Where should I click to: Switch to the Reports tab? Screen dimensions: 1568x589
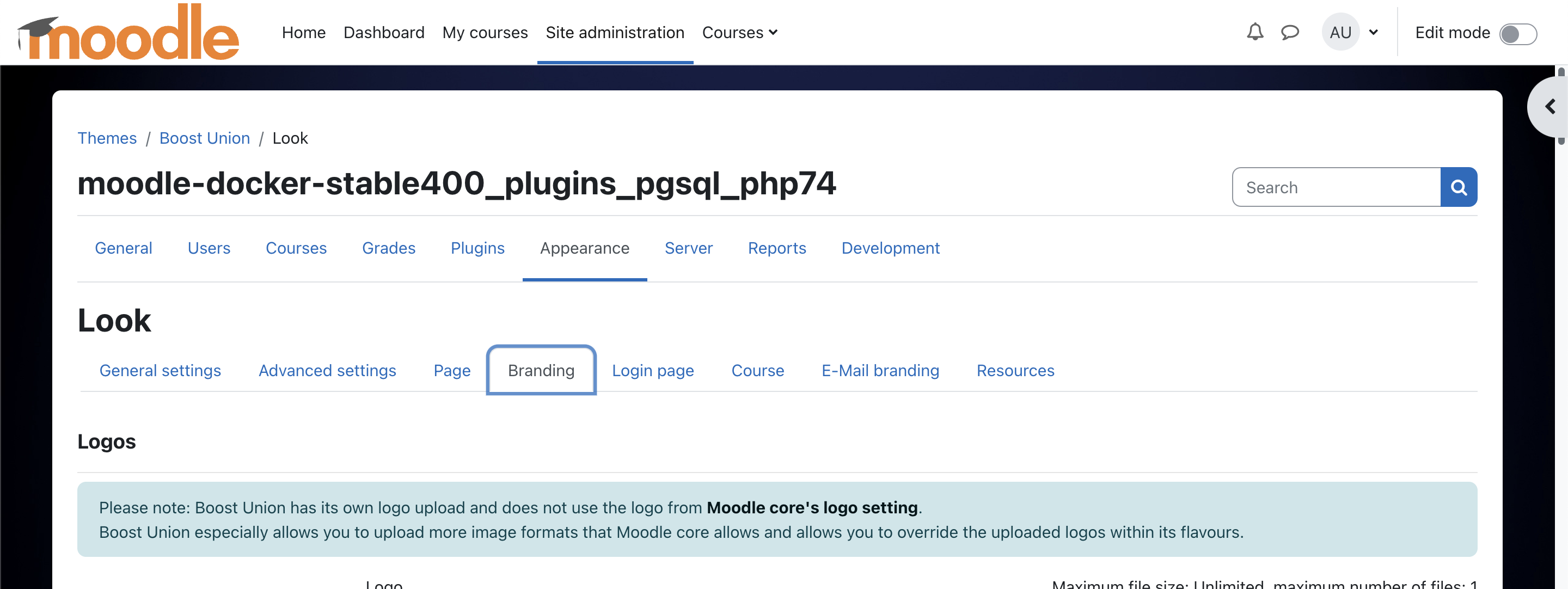click(777, 248)
